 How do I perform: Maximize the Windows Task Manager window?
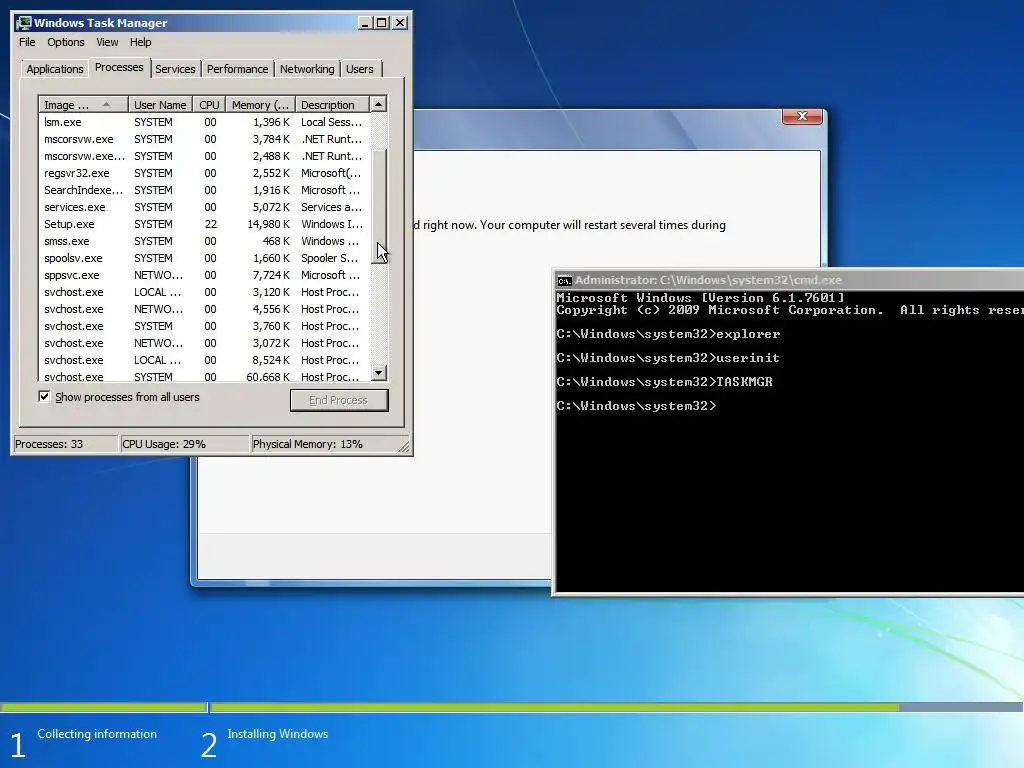coord(382,23)
